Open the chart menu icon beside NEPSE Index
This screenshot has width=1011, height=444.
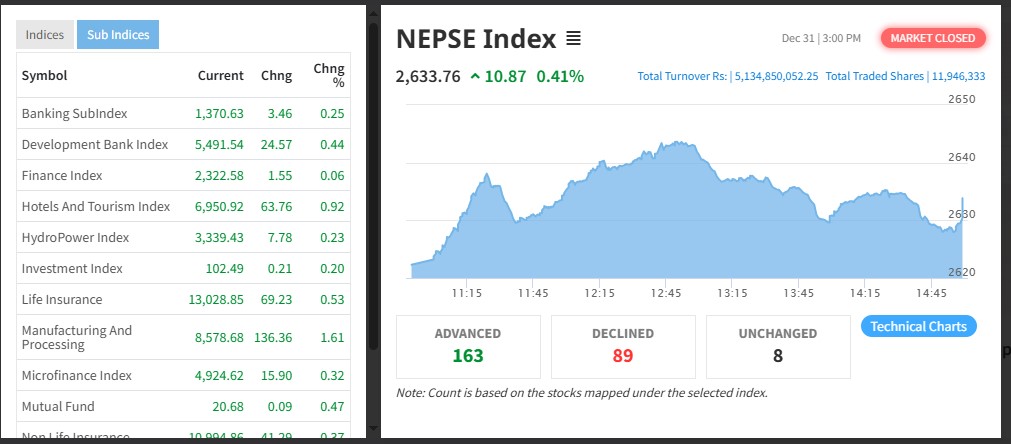(573, 39)
